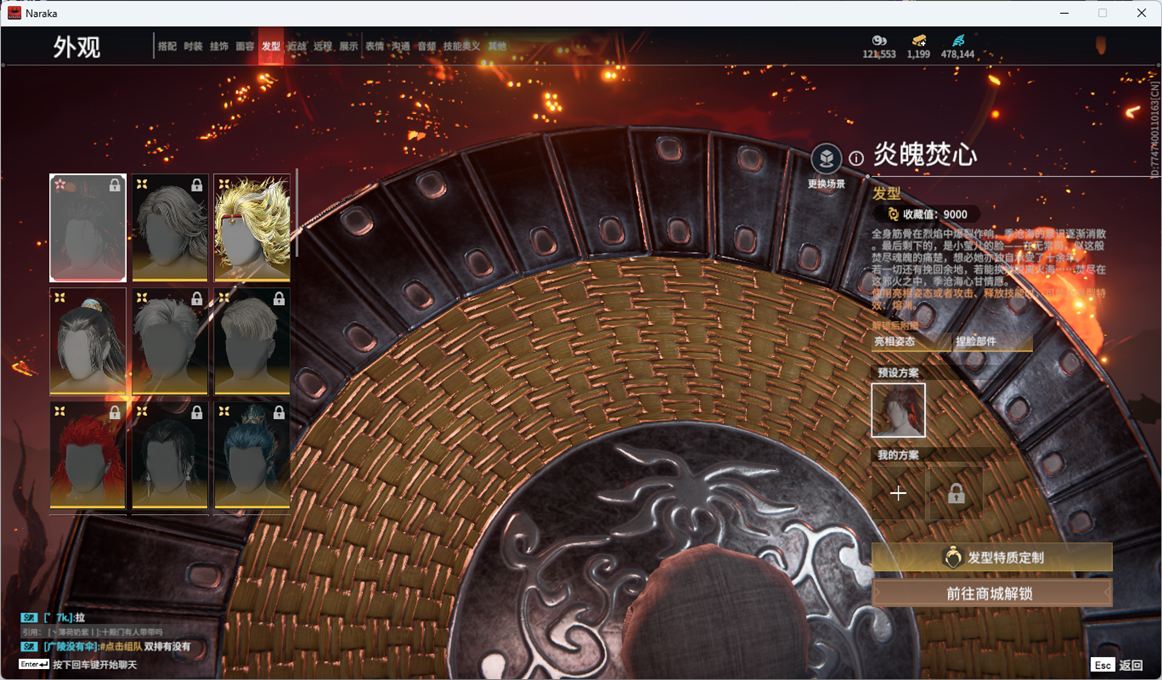1162x680 pixels.
Task: Open the 搭配 tab
Action: pos(167,46)
